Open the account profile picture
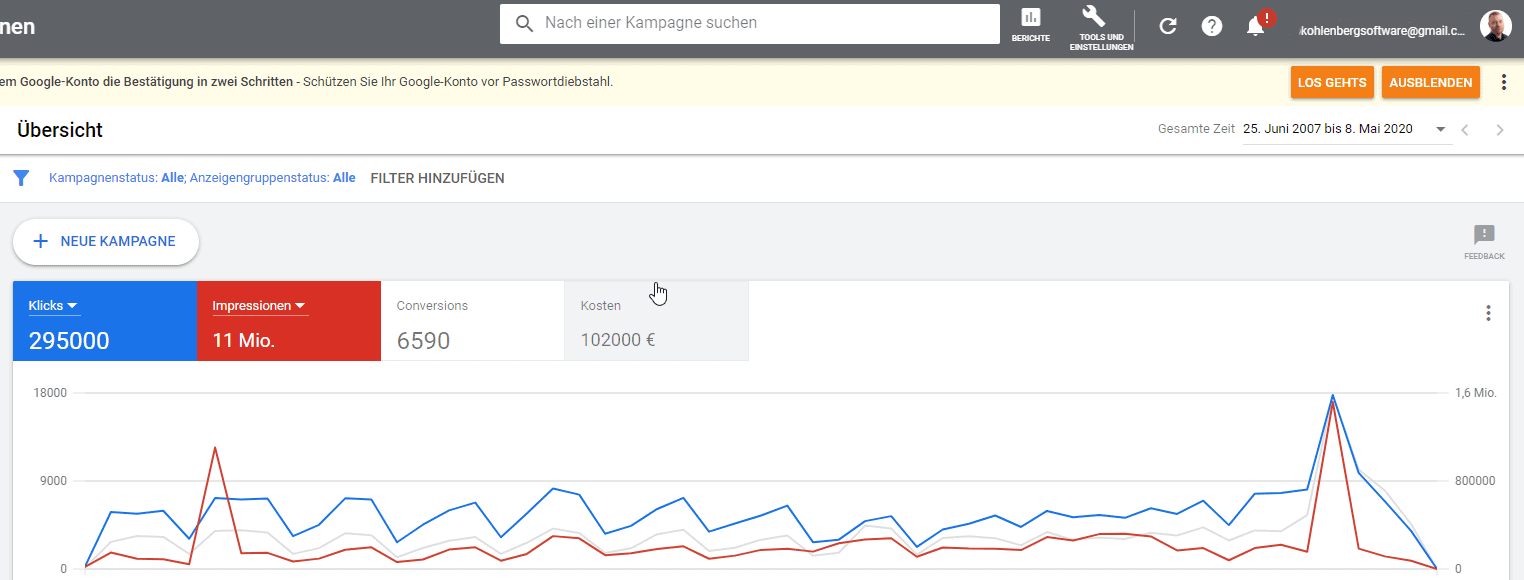The width and height of the screenshot is (1524, 580). [1495, 26]
